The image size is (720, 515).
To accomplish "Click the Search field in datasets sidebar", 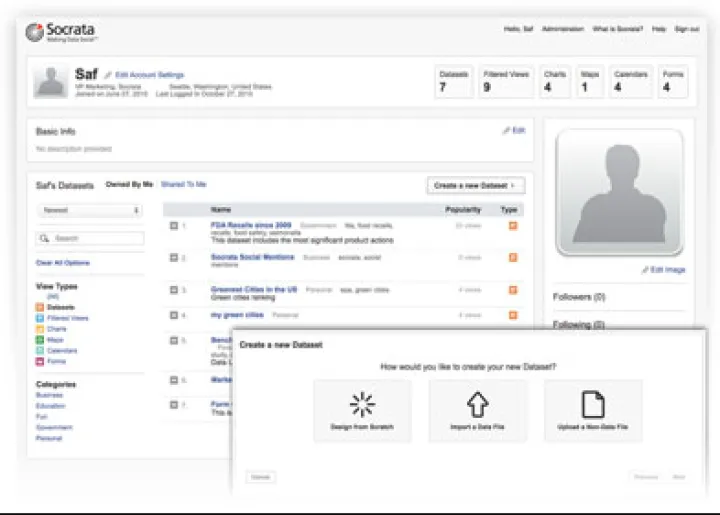I will pos(90,239).
